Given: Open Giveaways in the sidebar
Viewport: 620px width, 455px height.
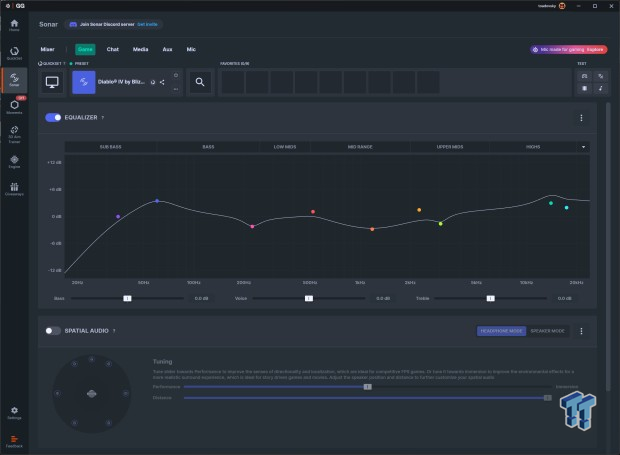Looking at the screenshot, I should (x=14, y=189).
